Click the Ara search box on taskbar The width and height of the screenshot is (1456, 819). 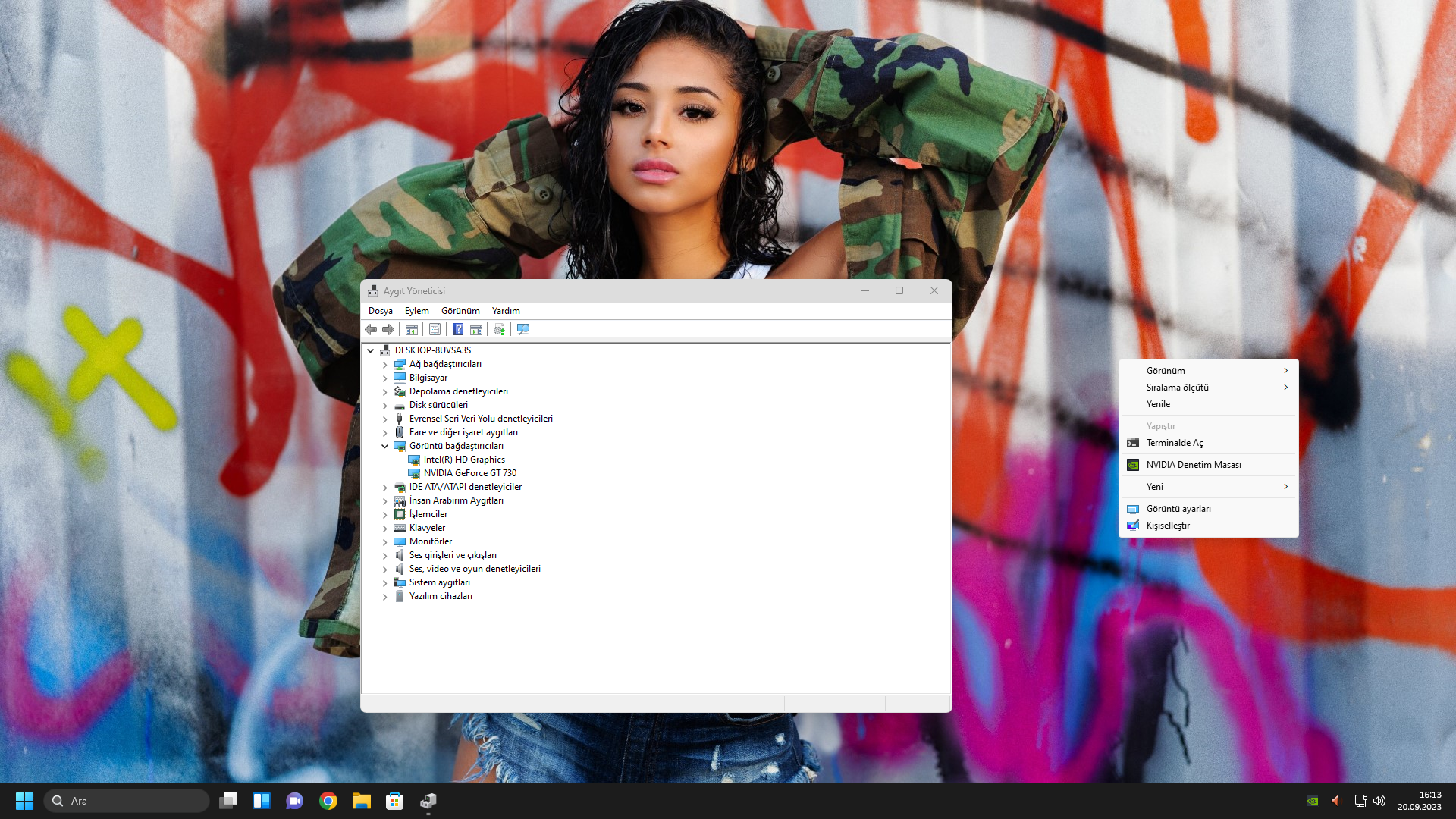[x=127, y=801]
